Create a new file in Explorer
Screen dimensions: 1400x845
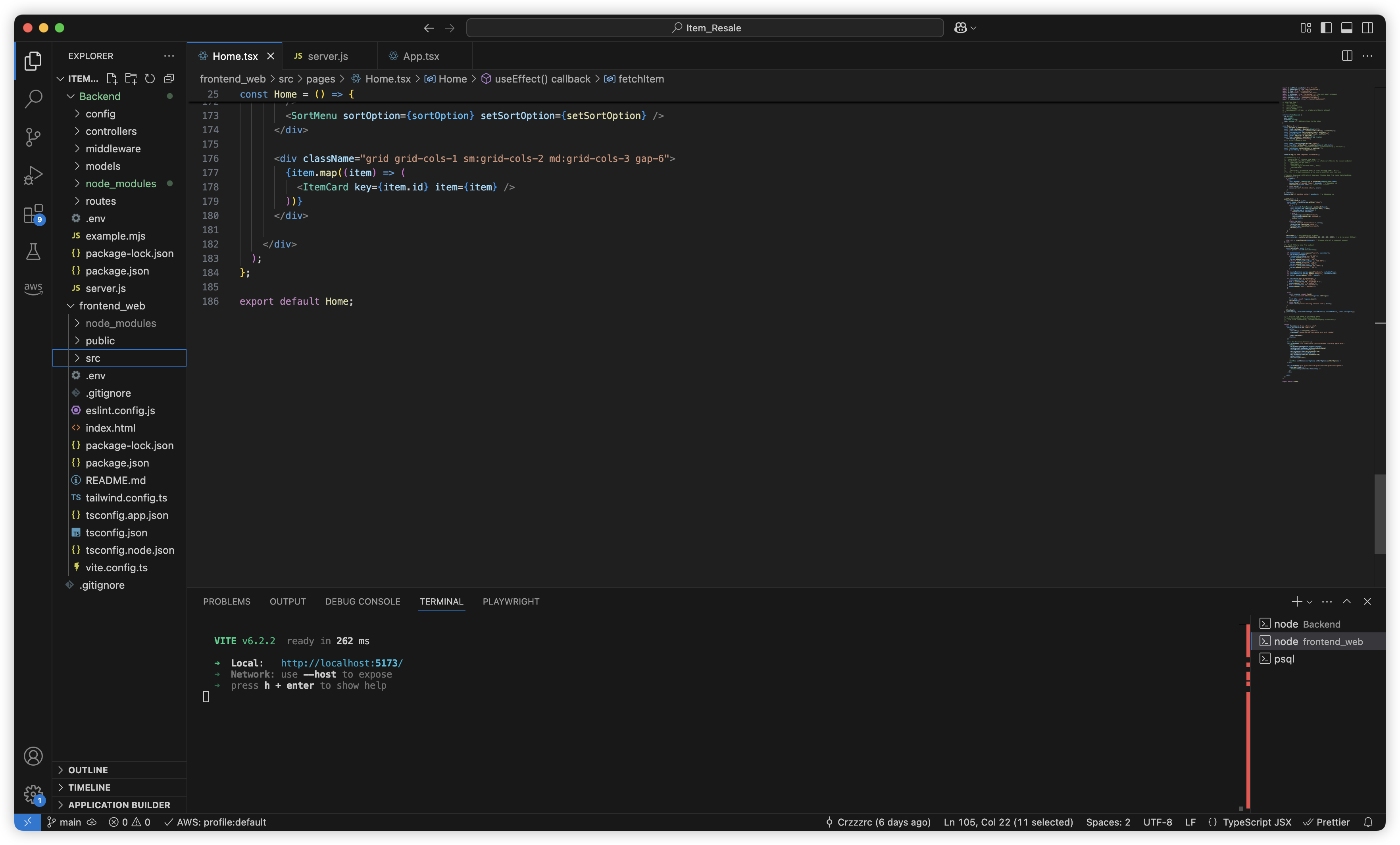[112, 79]
